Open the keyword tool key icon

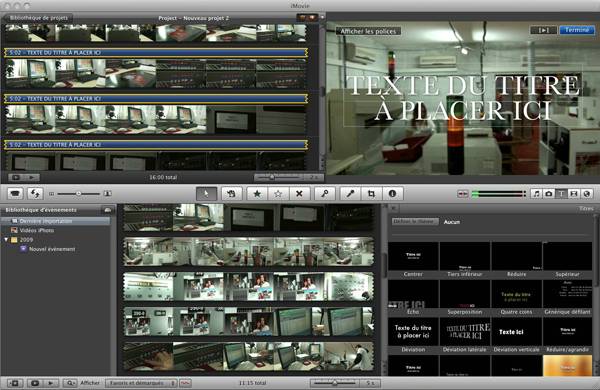[x=325, y=194]
